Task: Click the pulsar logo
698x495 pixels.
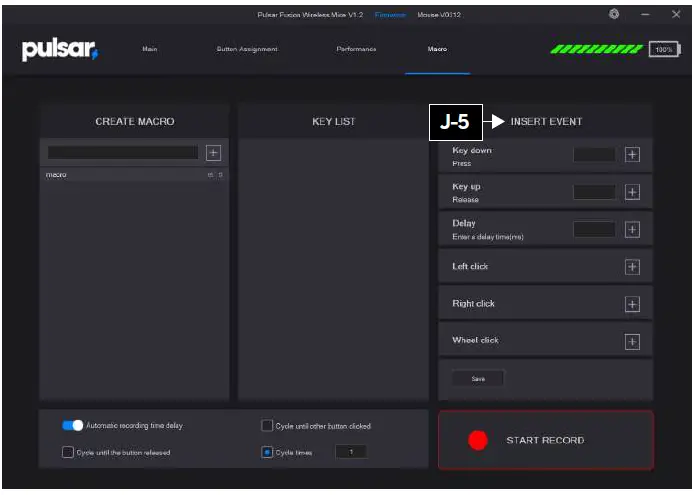Action: 60,49
